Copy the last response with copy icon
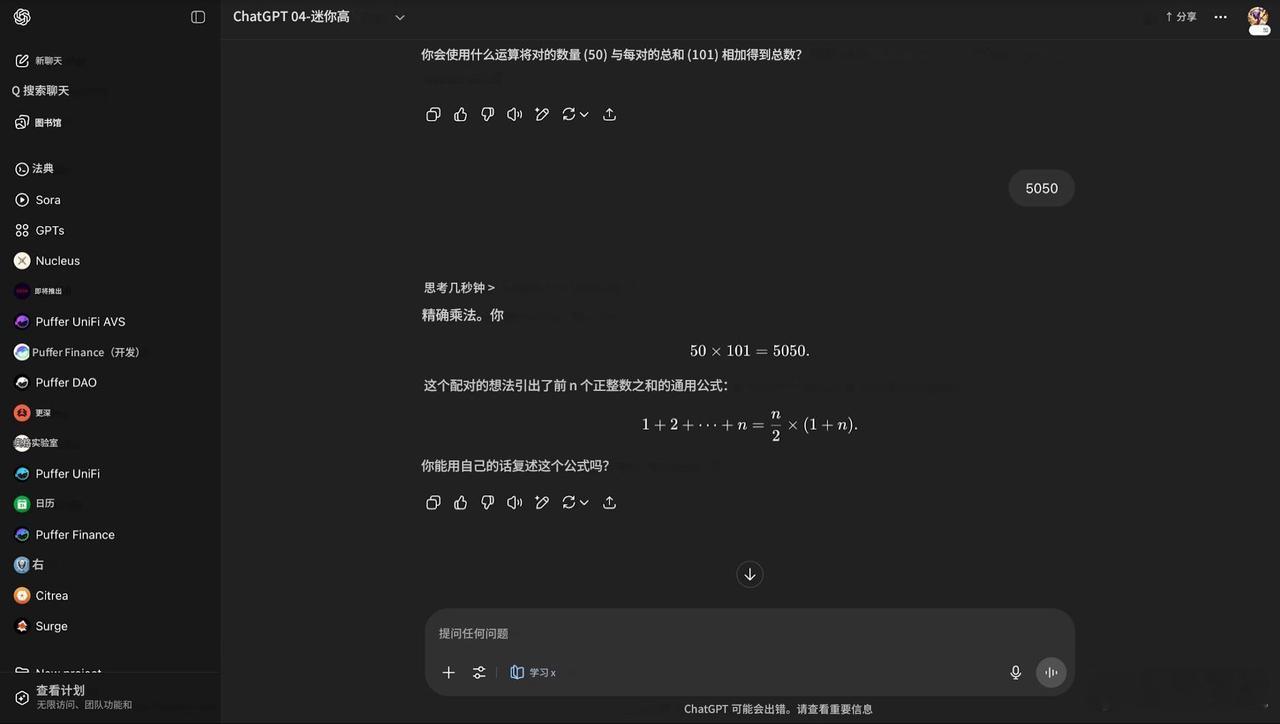This screenshot has width=1280, height=724. 433,503
